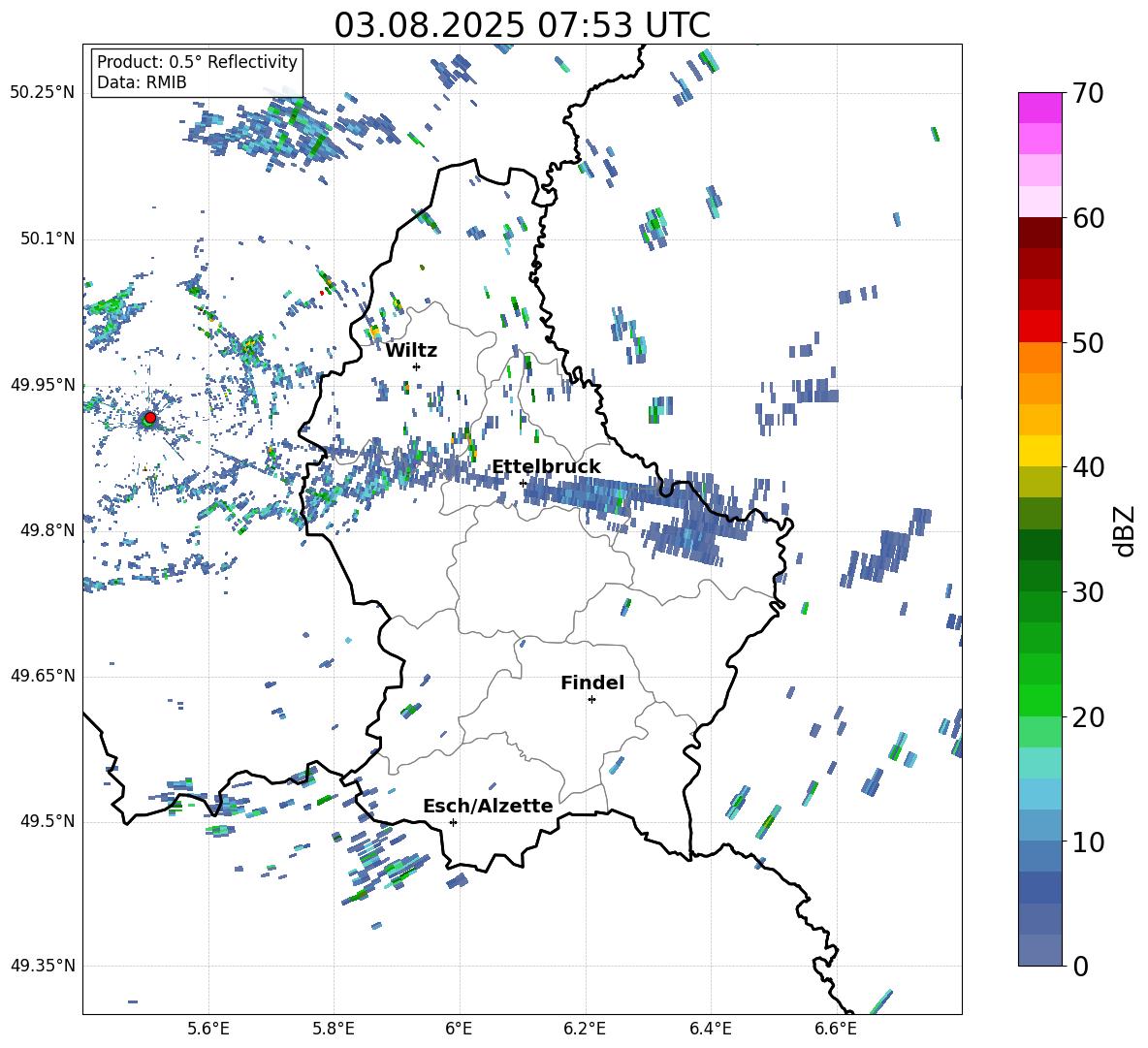The image size is (1148, 1048).
Task: Click the 50 tick on the colorbar
Action: [x=1088, y=343]
